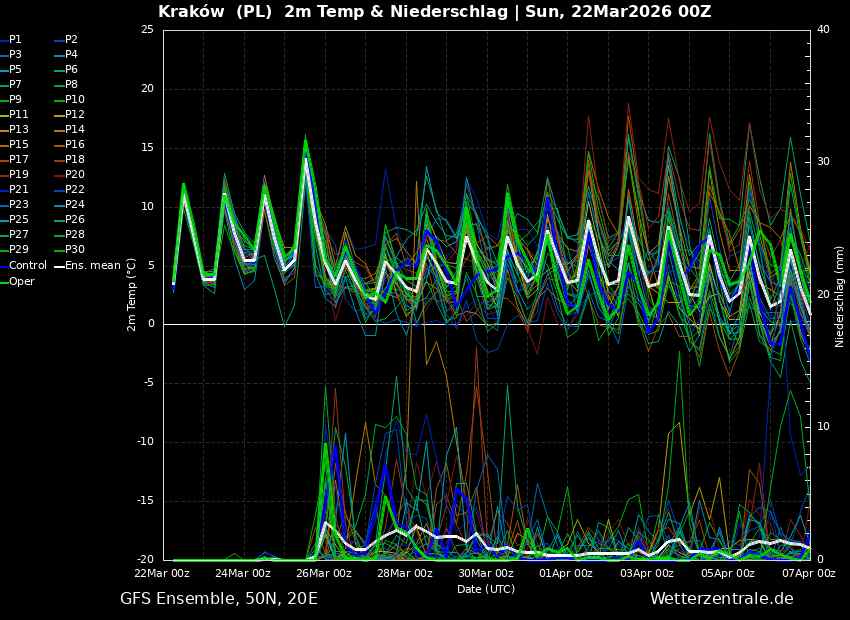Click the '2m Temp (°C)' axis title
Screen dimensions: 850x620
click(x=132, y=295)
